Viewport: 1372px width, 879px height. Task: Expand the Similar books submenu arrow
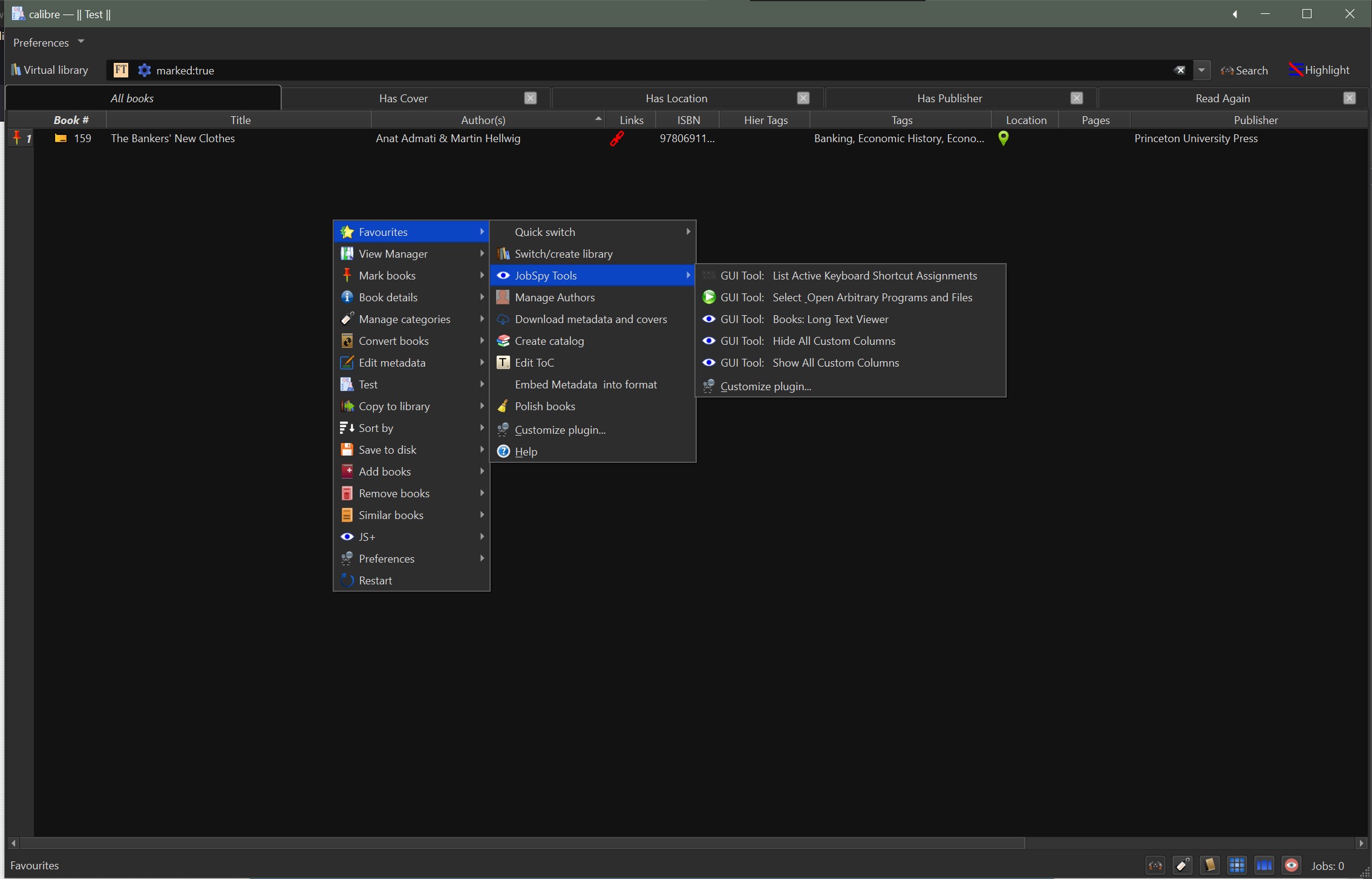click(x=482, y=515)
